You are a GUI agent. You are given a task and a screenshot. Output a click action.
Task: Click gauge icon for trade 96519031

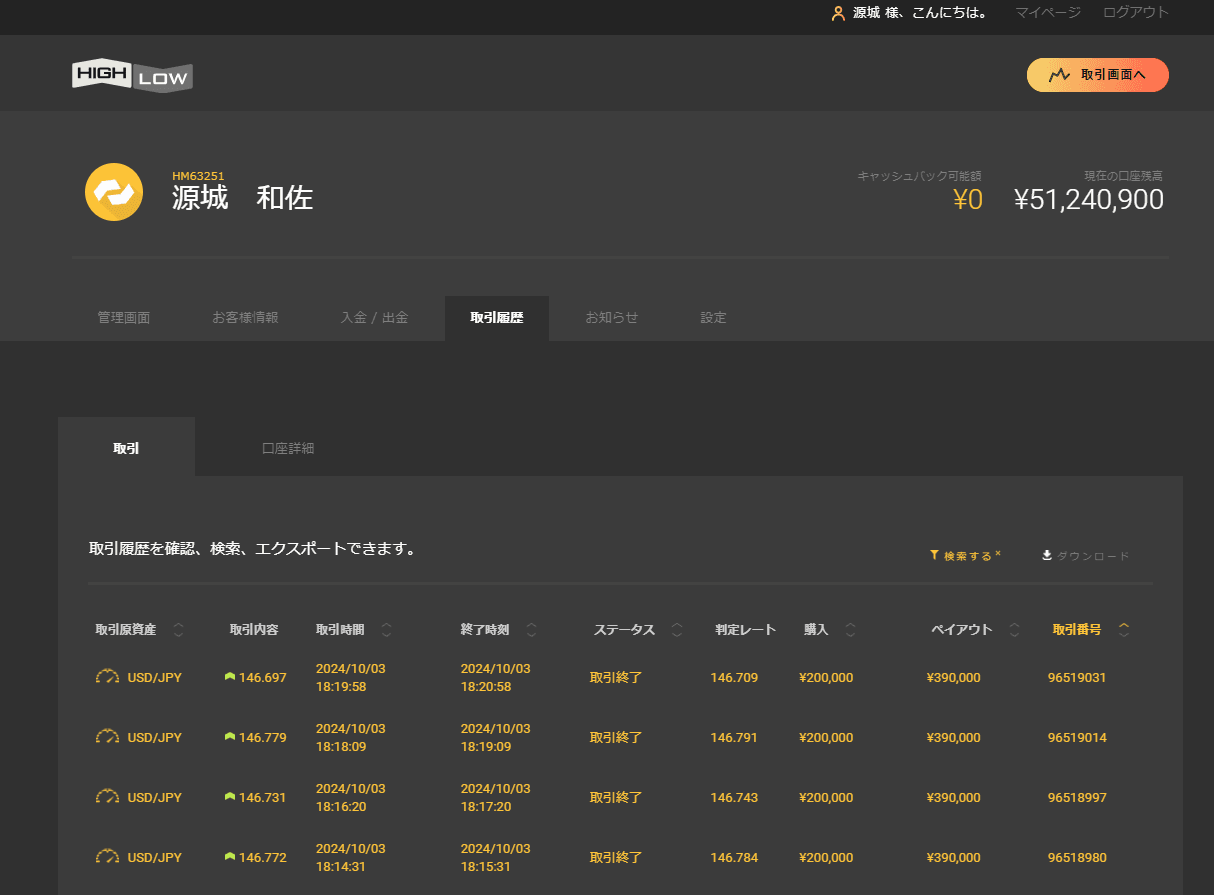click(x=107, y=677)
